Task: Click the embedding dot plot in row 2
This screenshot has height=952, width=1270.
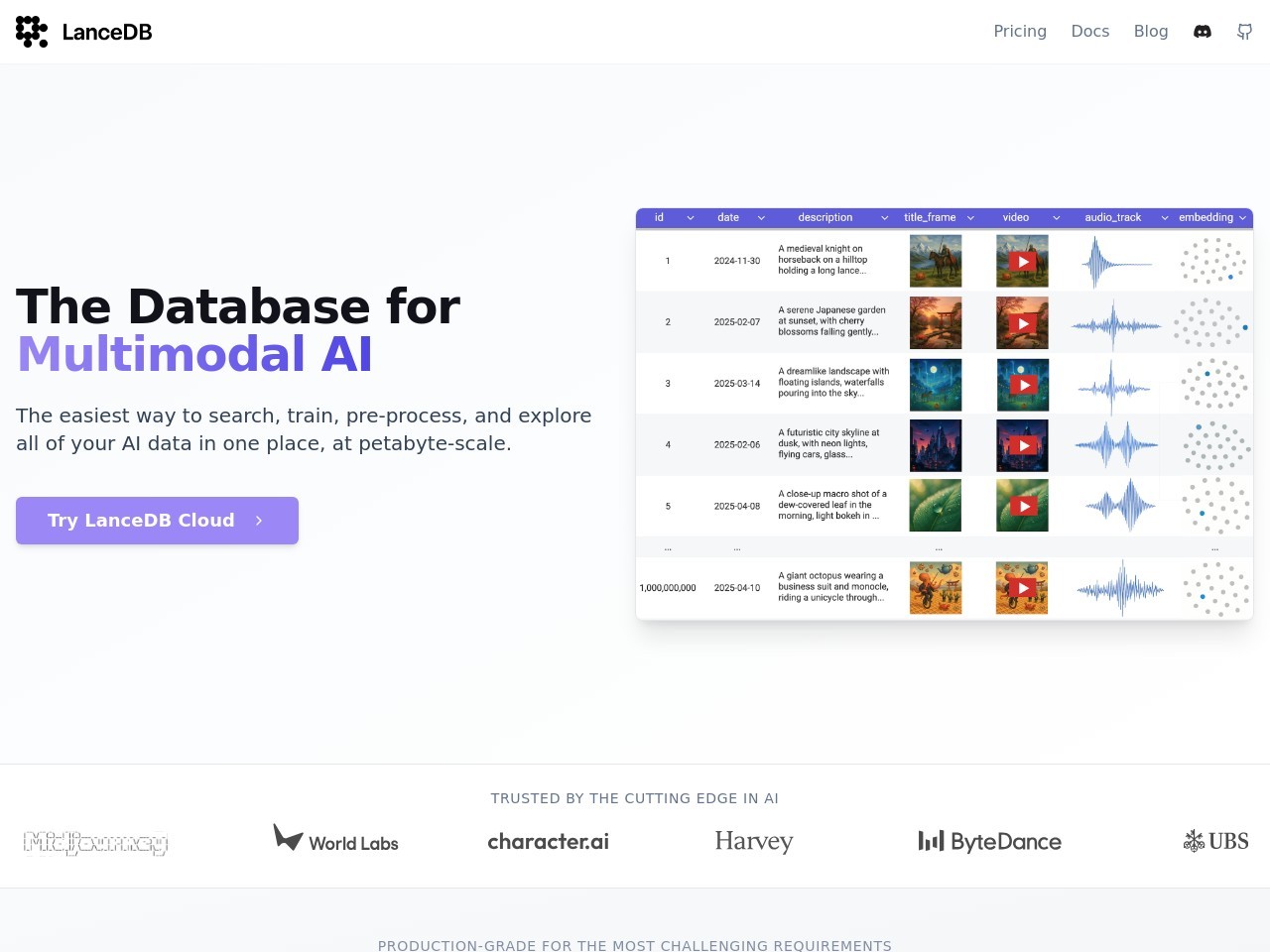Action: coord(1210,323)
